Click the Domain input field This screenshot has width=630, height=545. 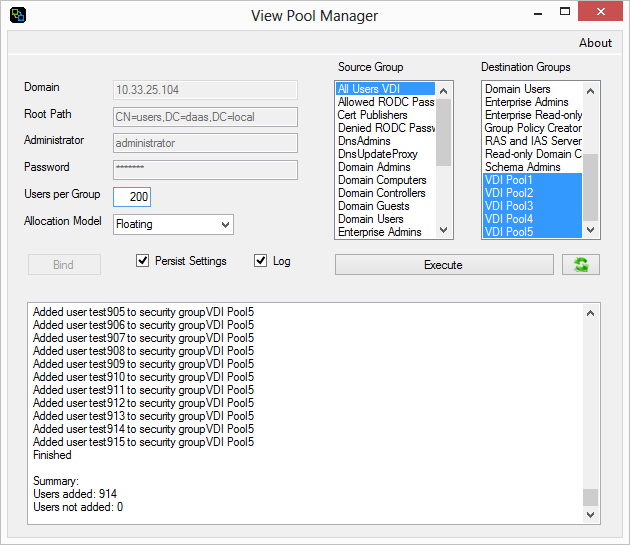pos(205,90)
